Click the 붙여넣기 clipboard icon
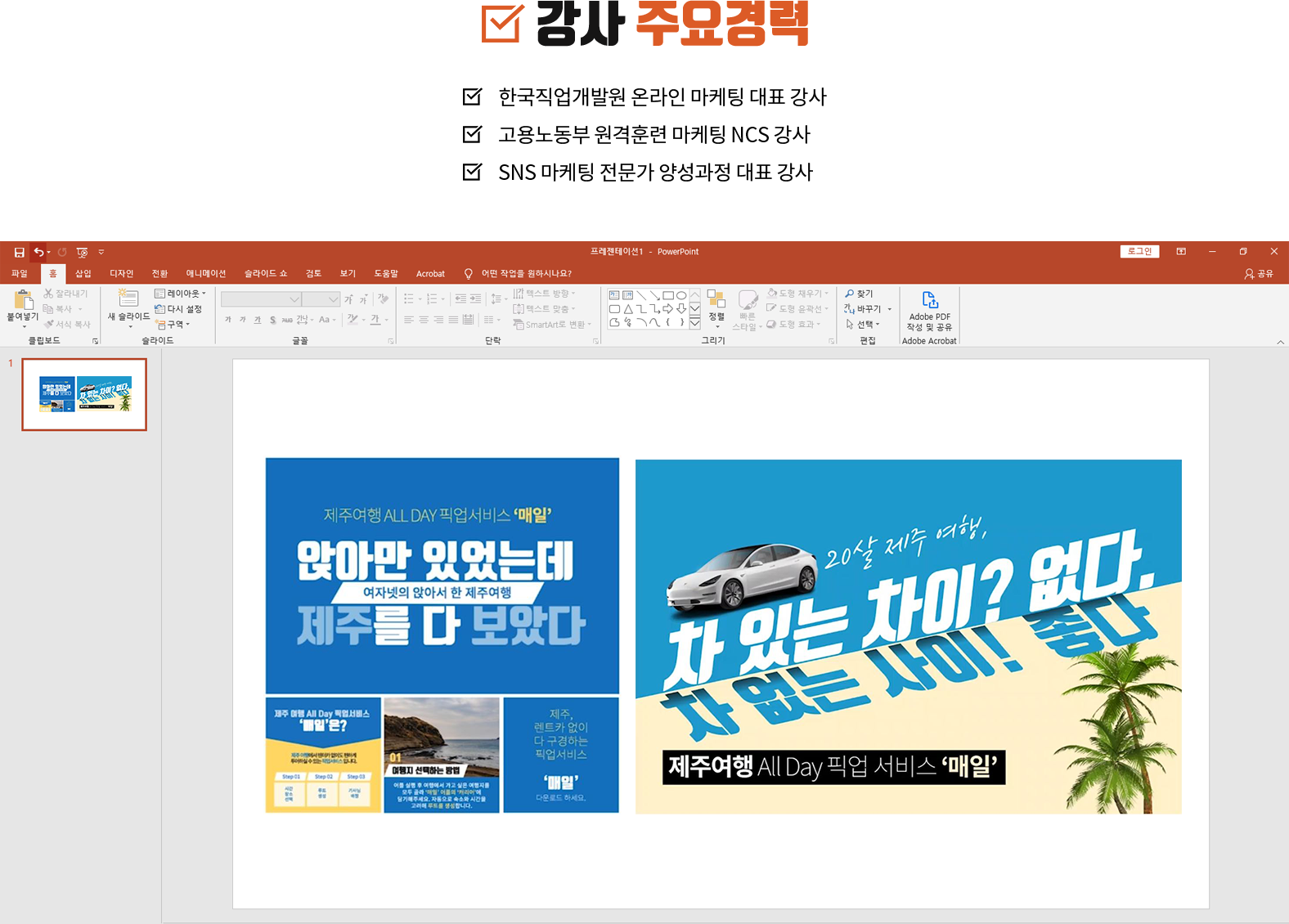The height and width of the screenshot is (924, 1289). point(23,299)
